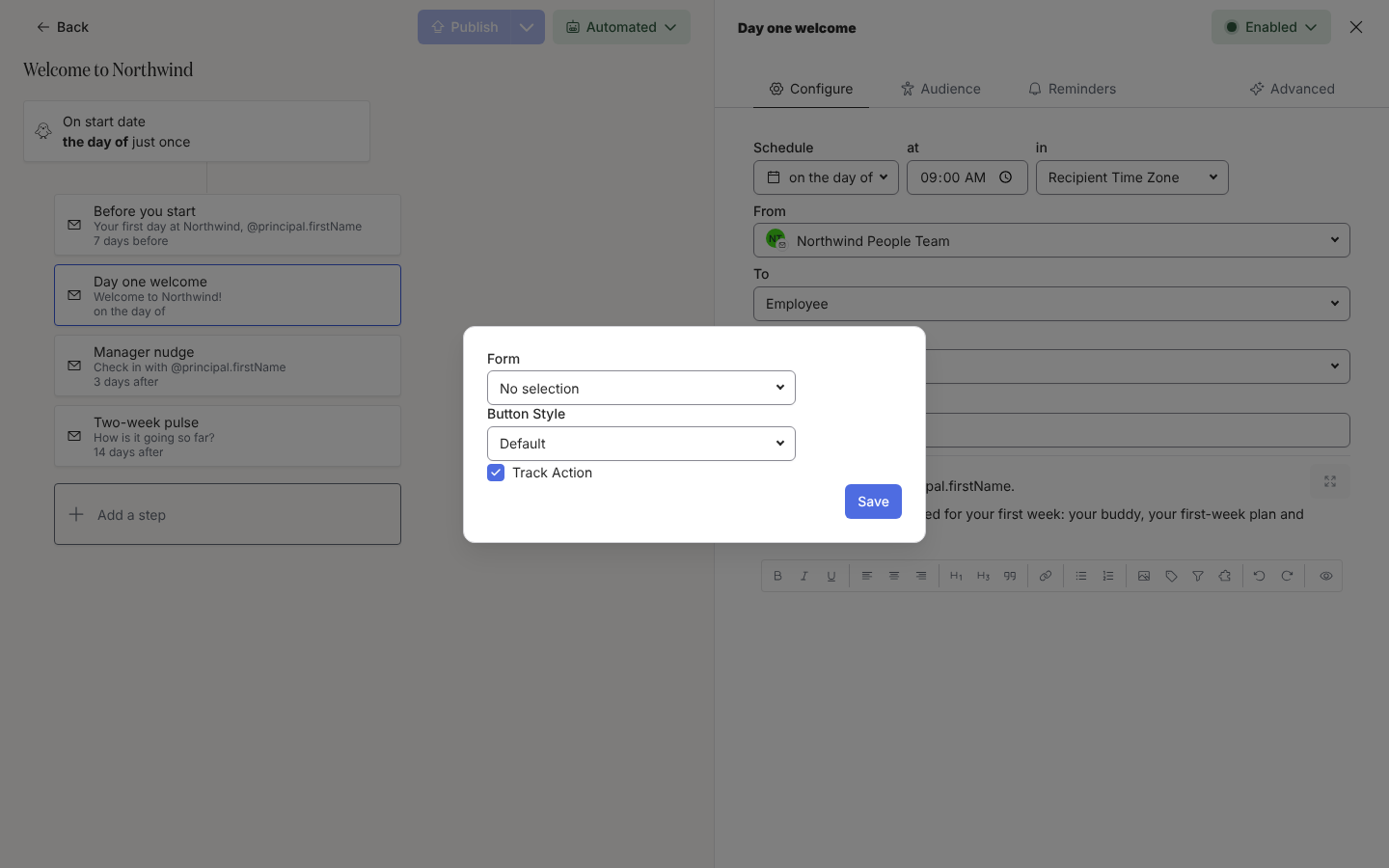
Task: Insert a numbered list
Action: point(1108,576)
